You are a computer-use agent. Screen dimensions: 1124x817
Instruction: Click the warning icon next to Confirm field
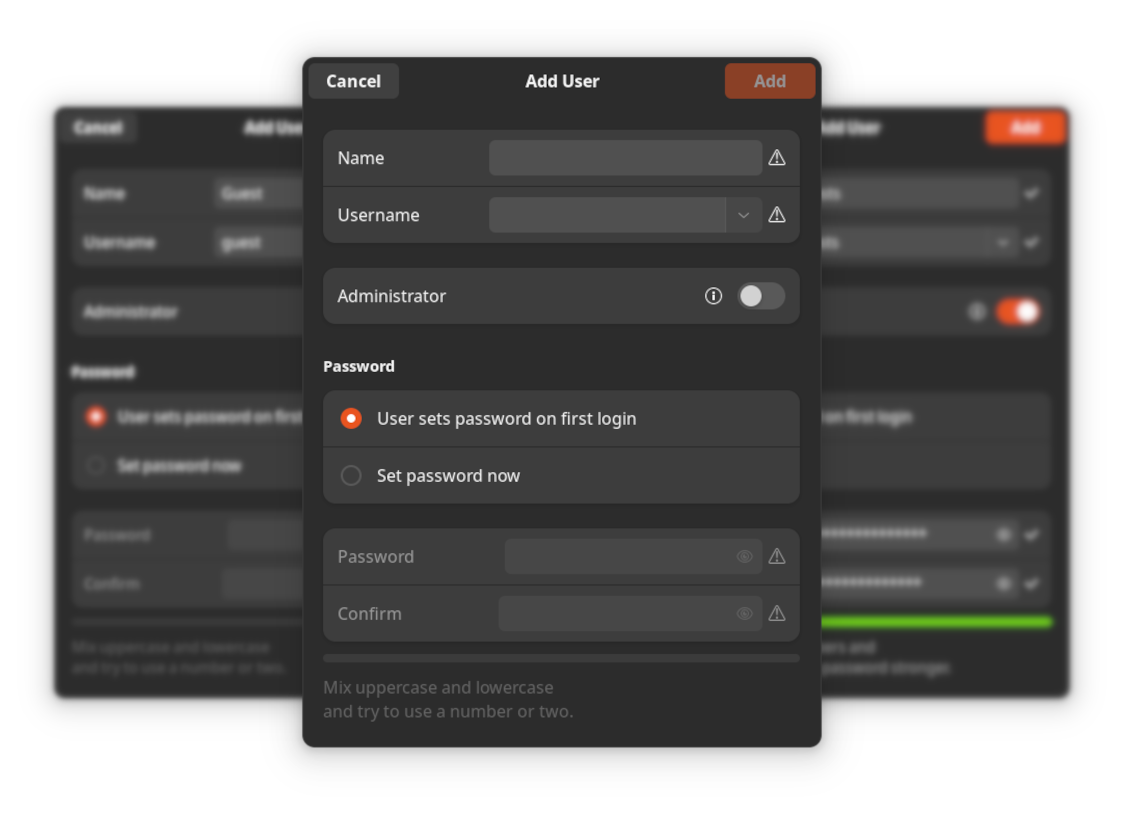coord(777,613)
